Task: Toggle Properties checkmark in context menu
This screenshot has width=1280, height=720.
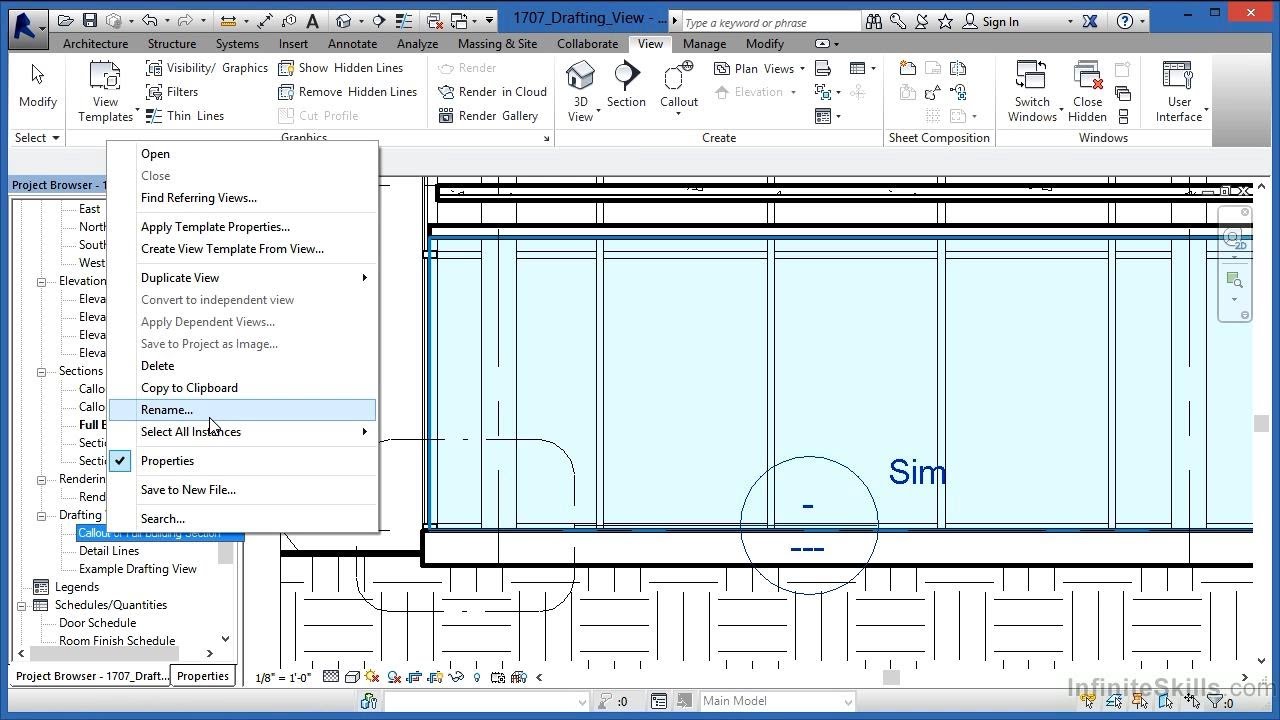Action: click(120, 461)
